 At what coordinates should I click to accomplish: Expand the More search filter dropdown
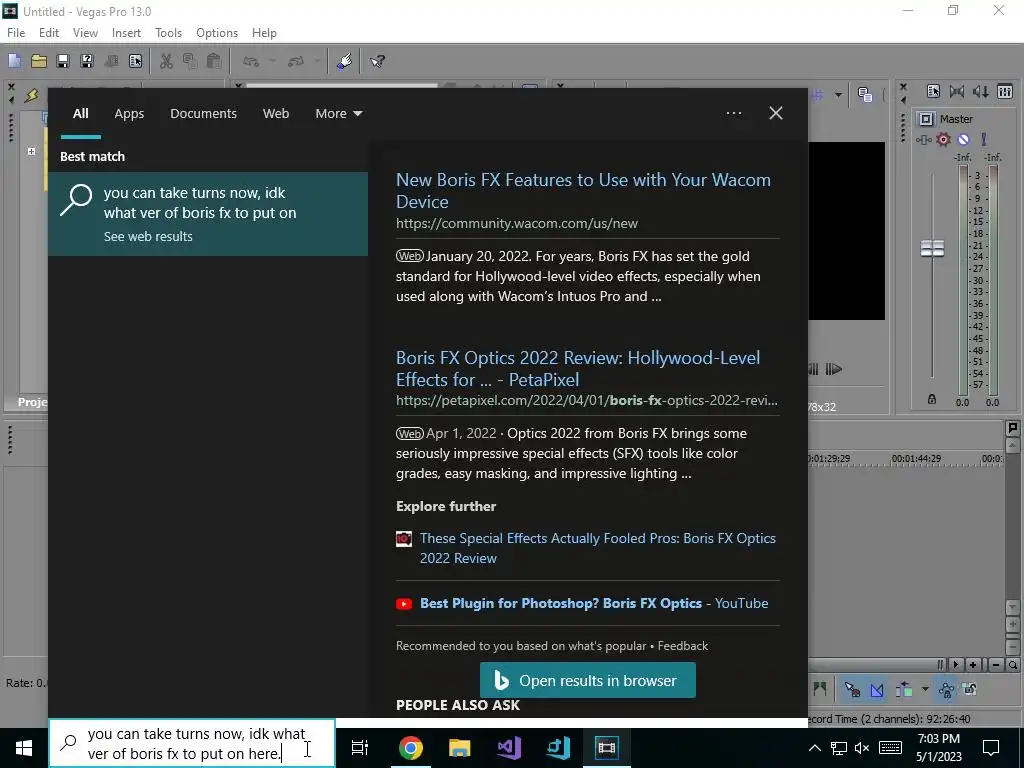tap(338, 114)
